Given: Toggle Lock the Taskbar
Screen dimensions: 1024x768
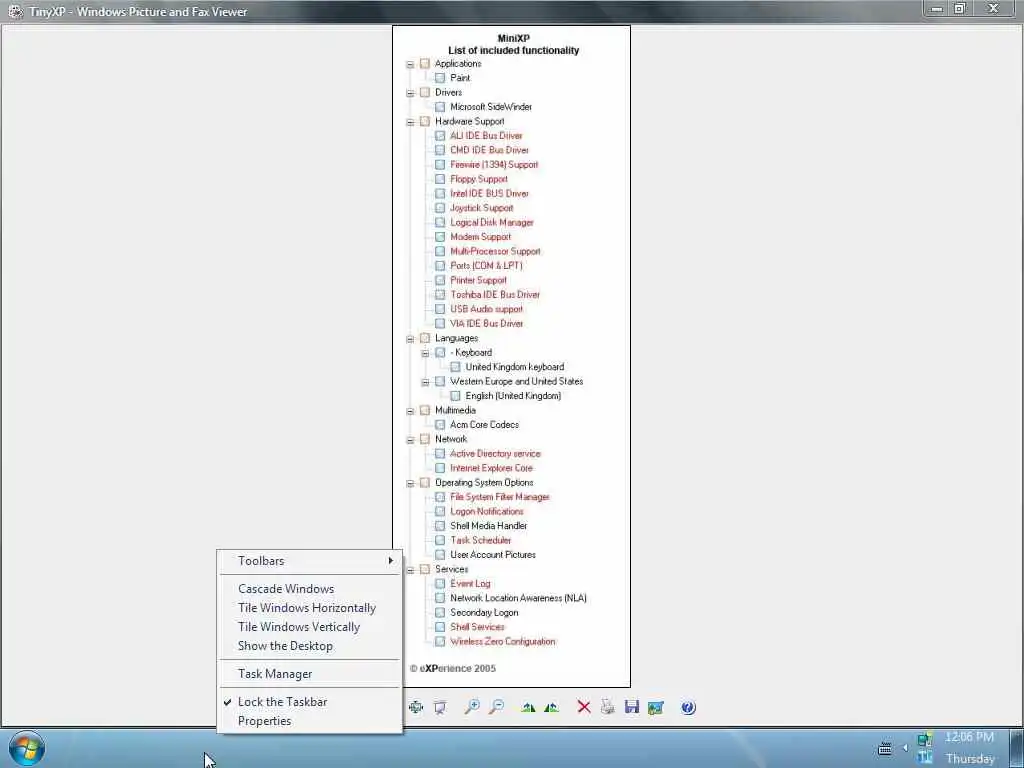Looking at the screenshot, I should 310,702.
